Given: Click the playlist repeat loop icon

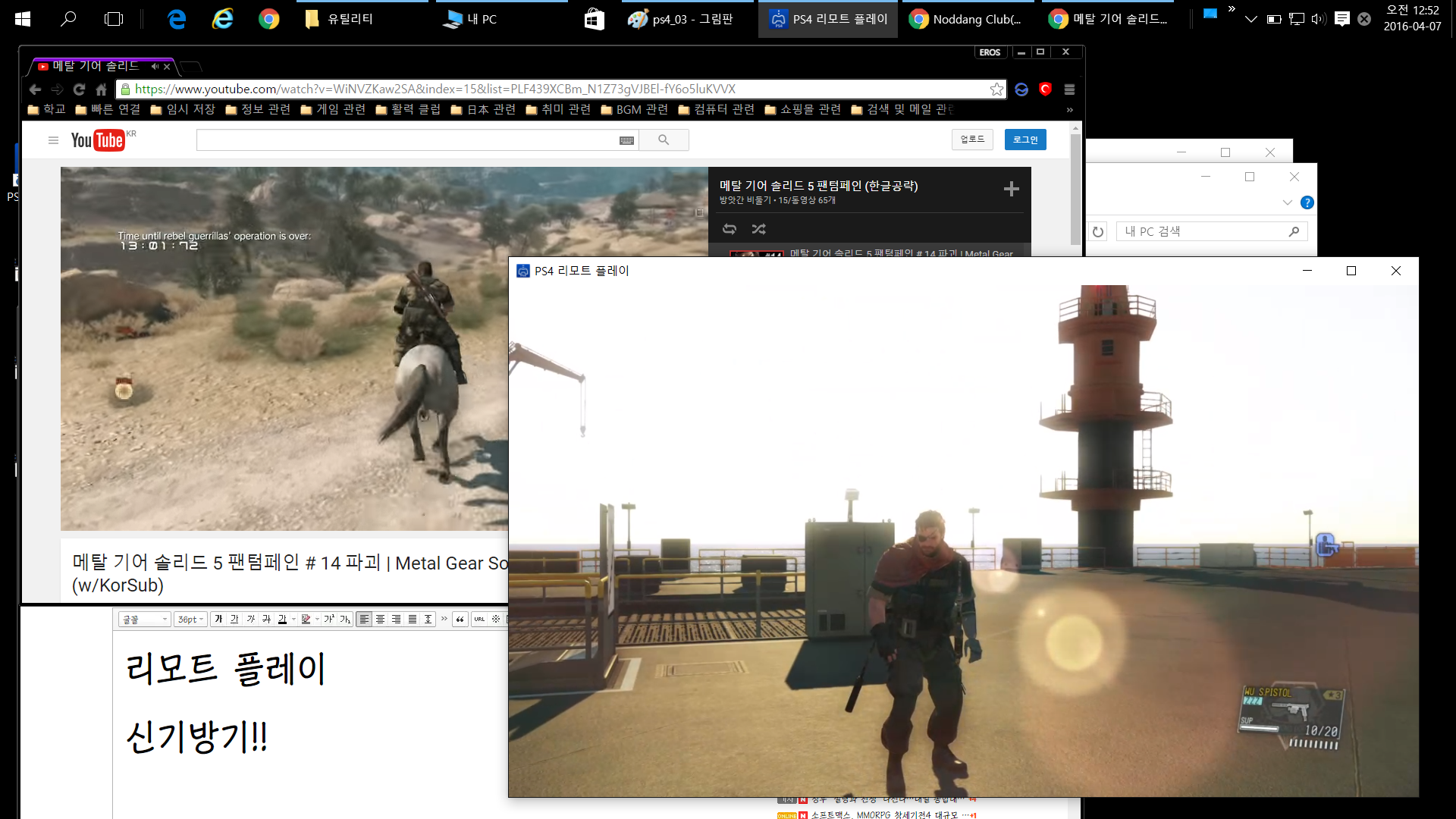Looking at the screenshot, I should pos(730,229).
